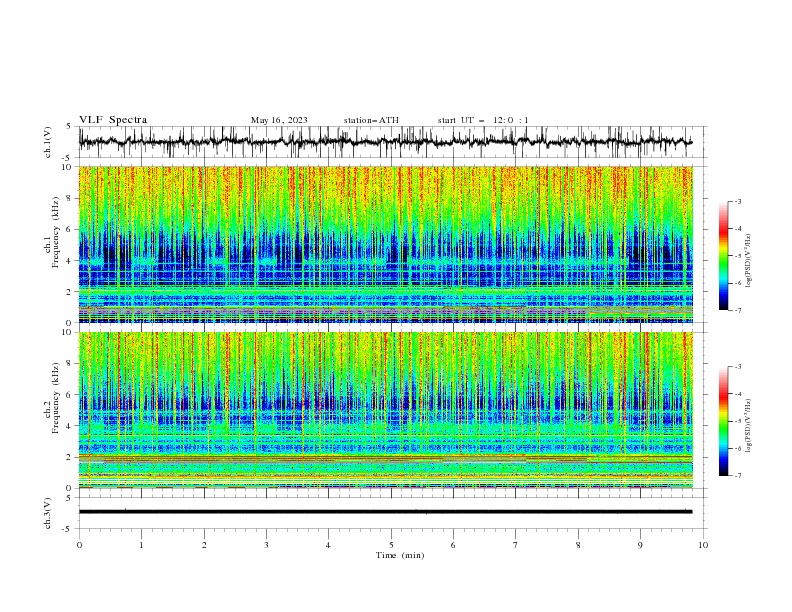
Task: Click the ch.1 color bar "log(PSD)(V²/Hz)" label
Action: tap(749, 260)
